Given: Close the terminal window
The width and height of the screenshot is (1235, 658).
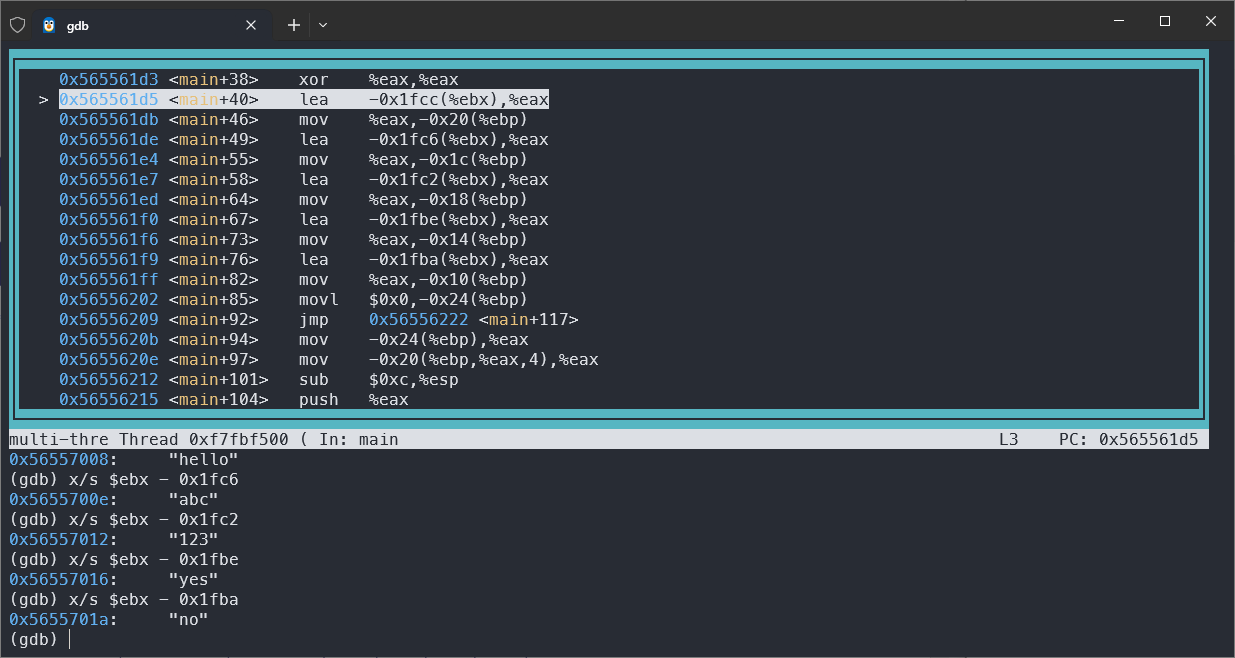Looking at the screenshot, I should tap(1211, 22).
